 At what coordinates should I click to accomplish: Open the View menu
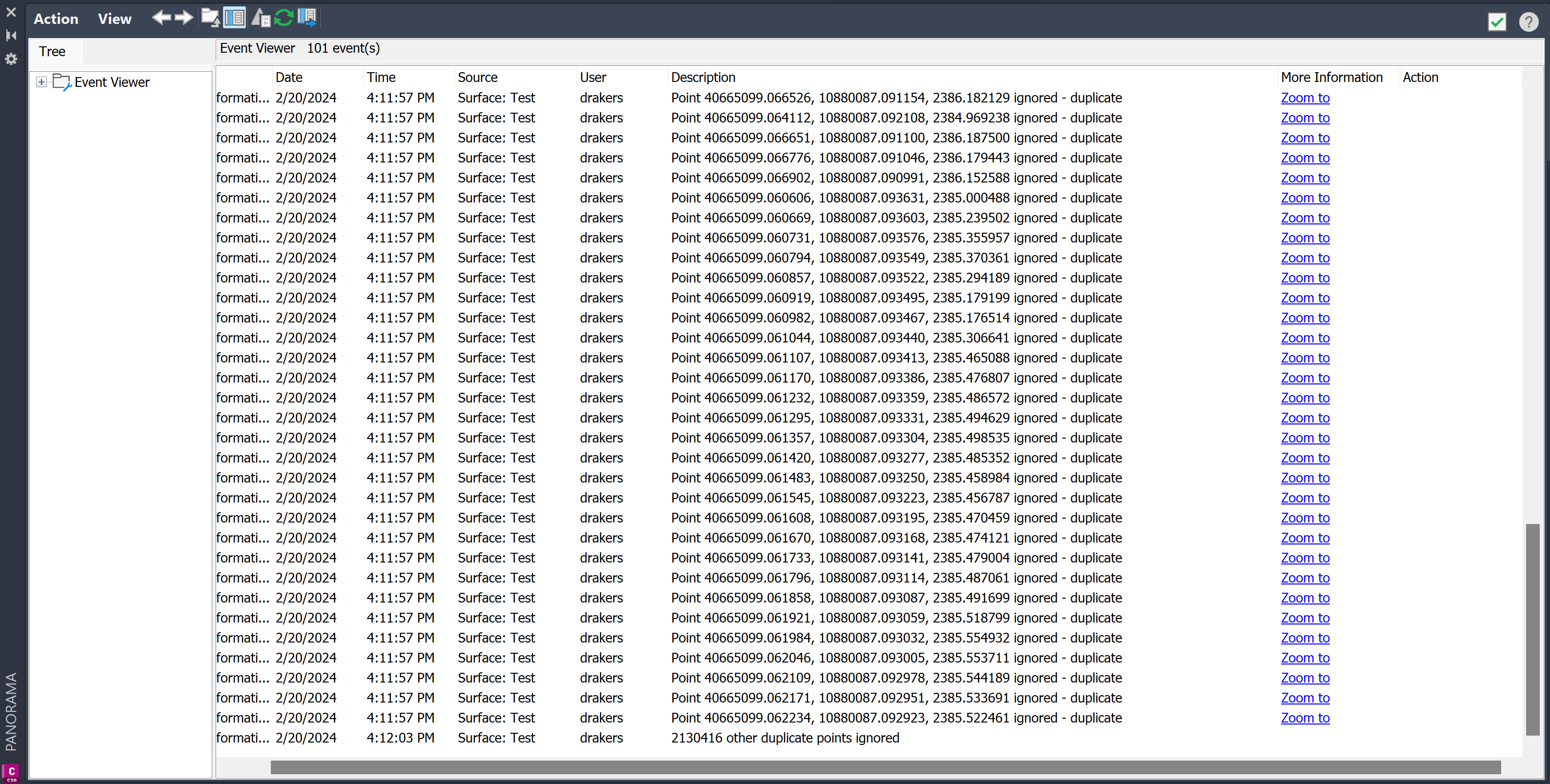(x=114, y=19)
